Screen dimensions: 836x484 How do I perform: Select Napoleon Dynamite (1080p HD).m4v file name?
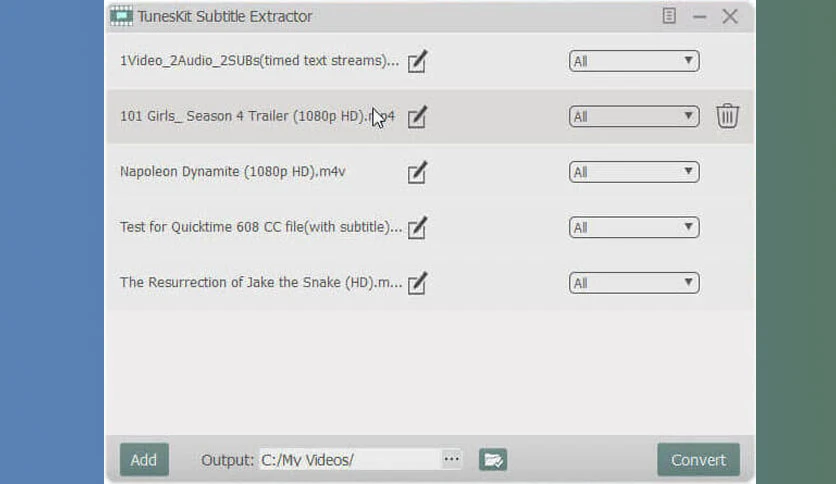232,172
